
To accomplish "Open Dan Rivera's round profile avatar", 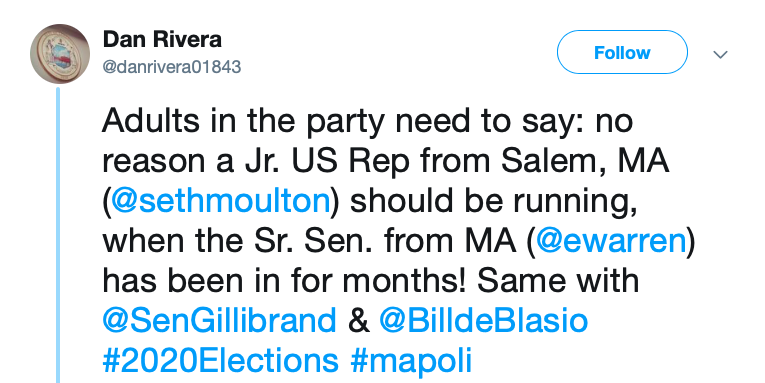I will pos(60,54).
